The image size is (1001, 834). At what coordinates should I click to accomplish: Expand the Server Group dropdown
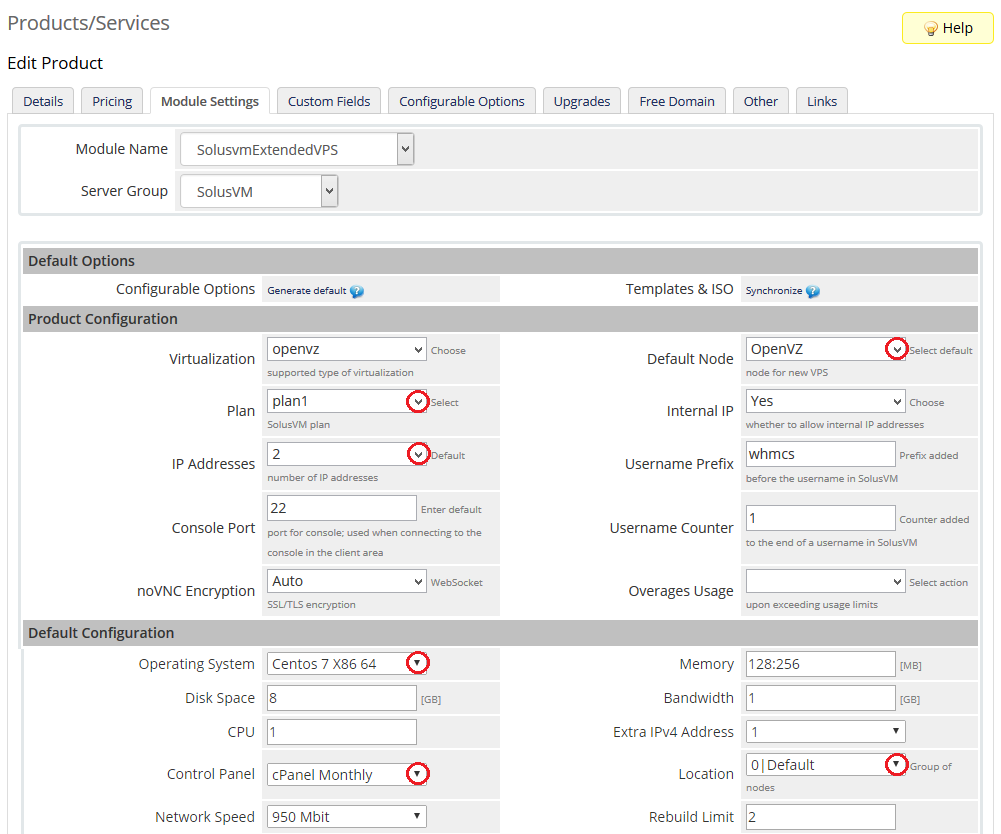(x=259, y=192)
